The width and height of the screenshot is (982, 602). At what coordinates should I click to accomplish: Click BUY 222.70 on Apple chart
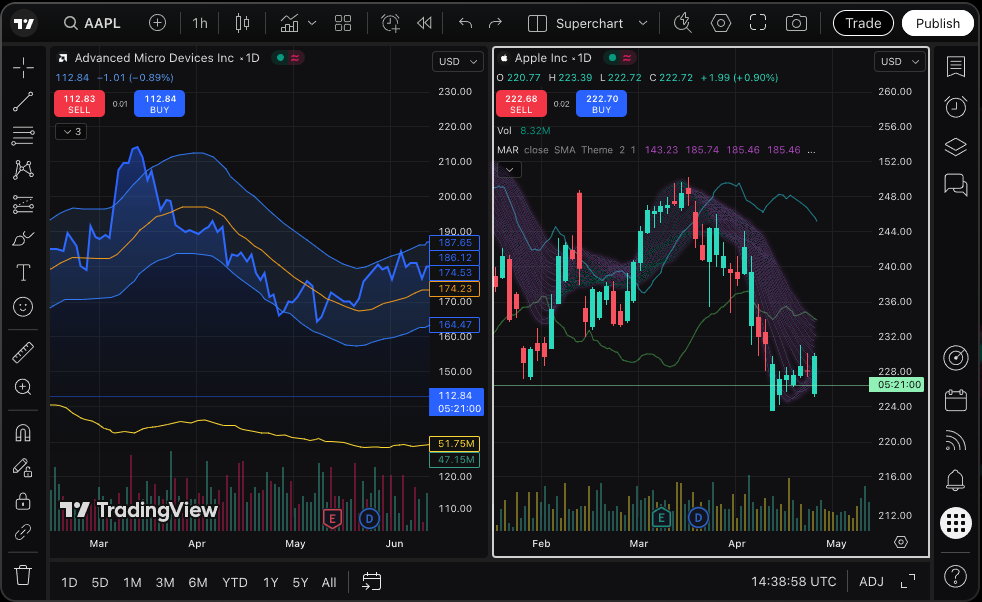coord(602,104)
